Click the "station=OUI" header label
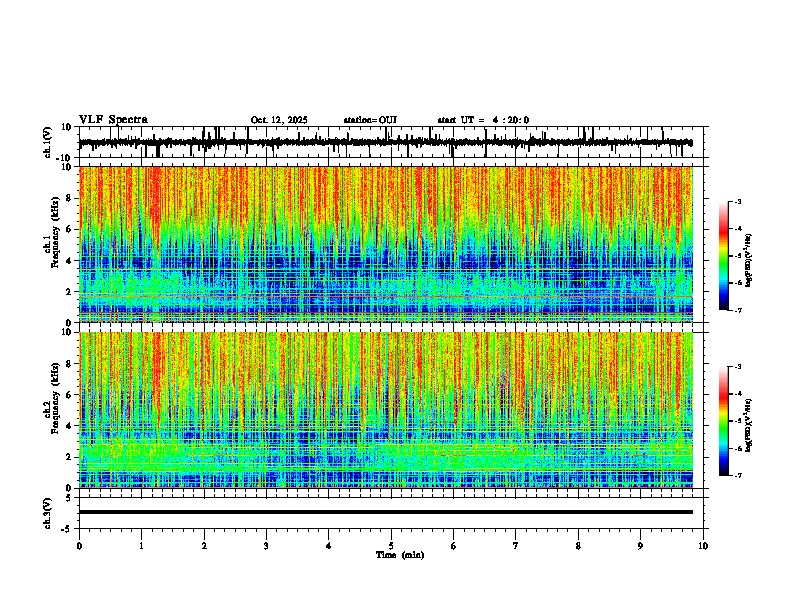The height and width of the screenshot is (612, 792). (x=370, y=120)
